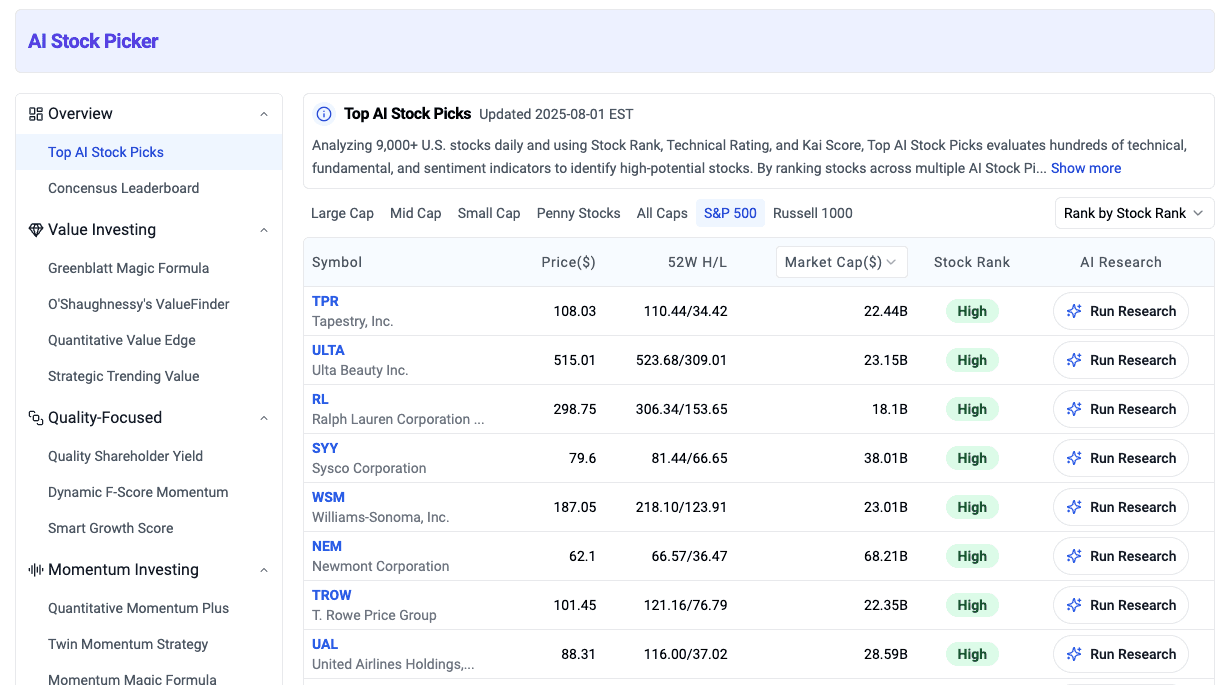Open the Rank by Stock Rank dropdown
The image size is (1223, 685).
click(1134, 213)
